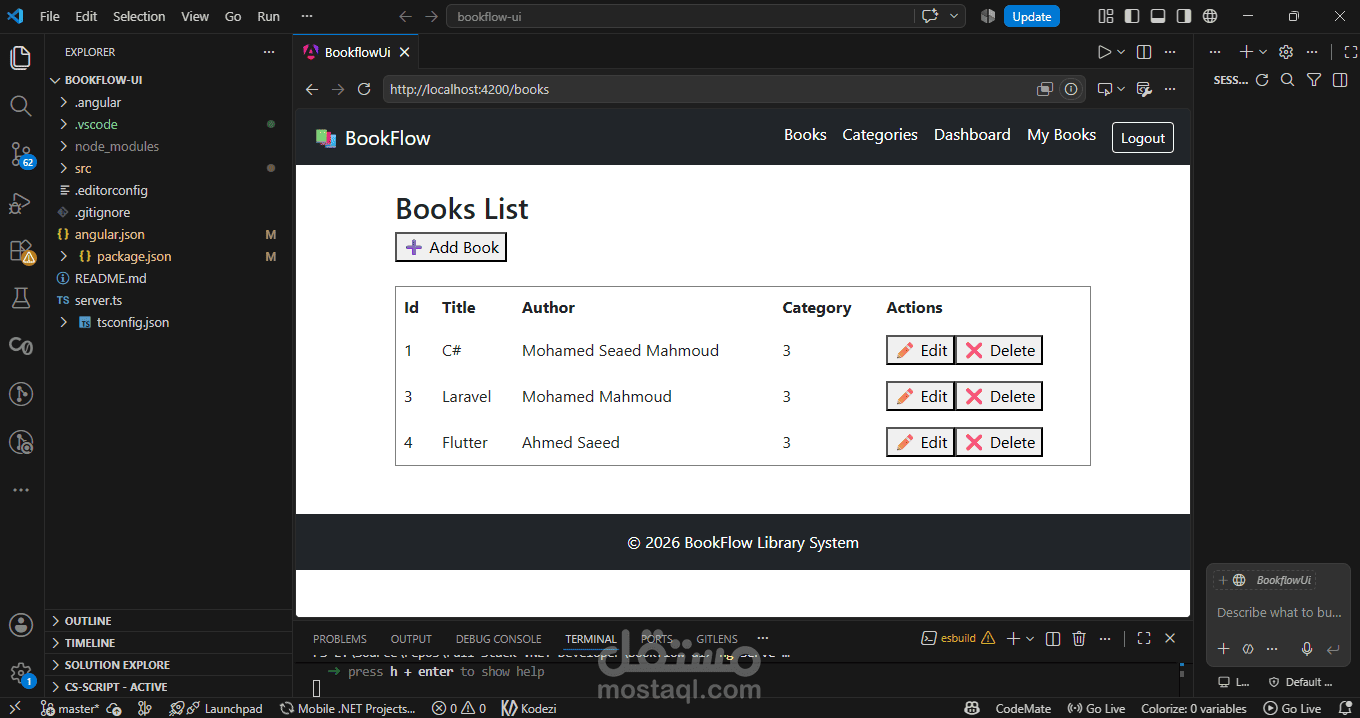Open the Categories nav link

pos(880,135)
